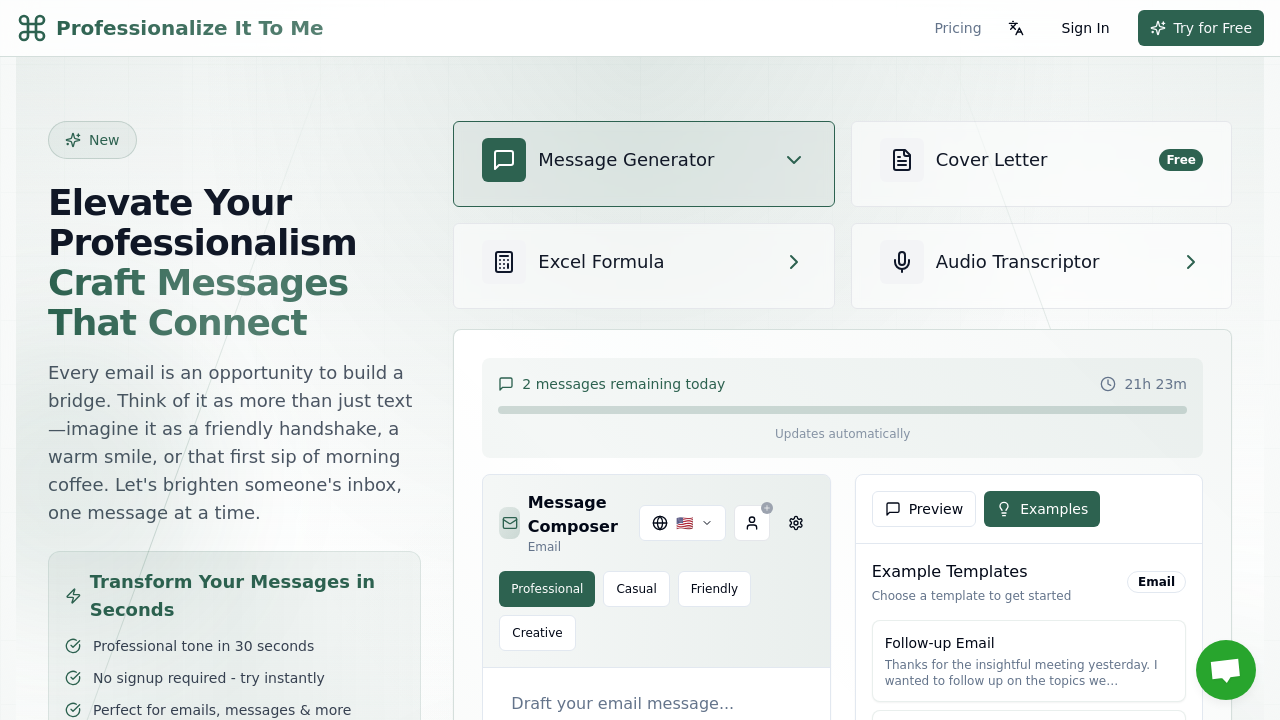The height and width of the screenshot is (720, 1280).
Task: Open the language translation icon
Action: [x=1016, y=28]
